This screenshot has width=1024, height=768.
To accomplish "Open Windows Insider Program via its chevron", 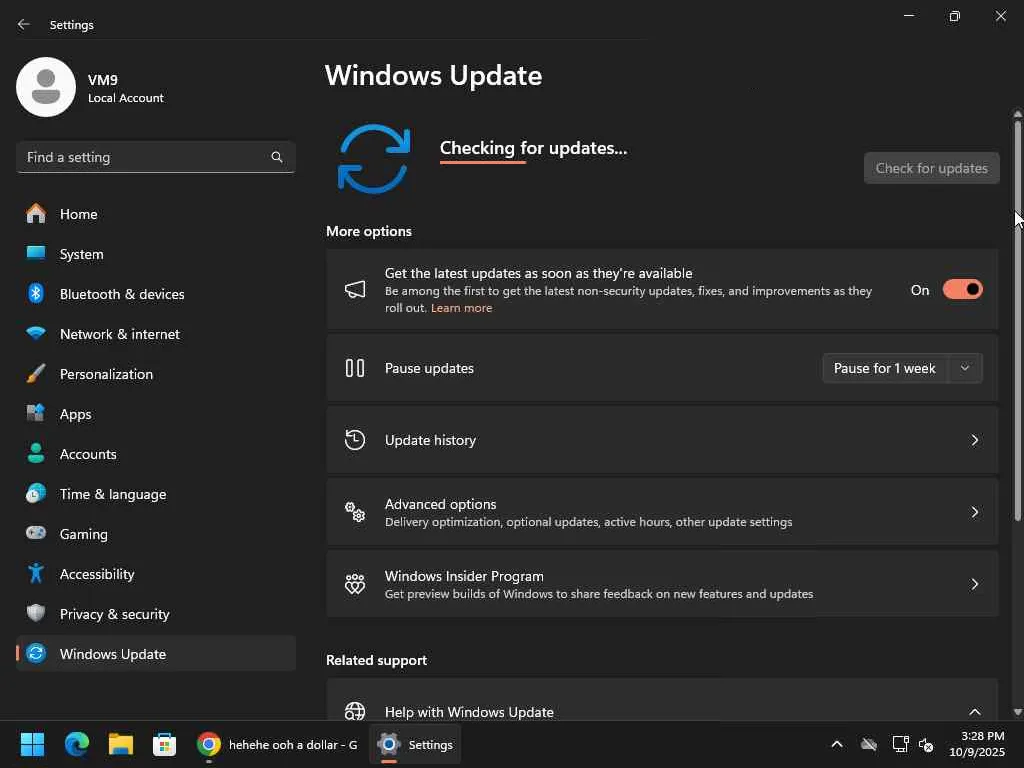I will (974, 584).
